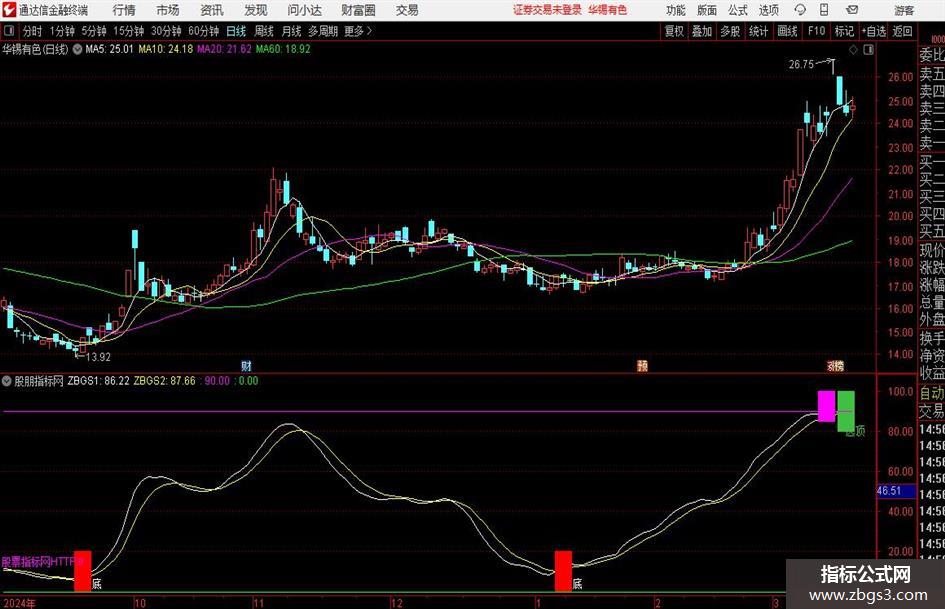Click the MA5: 25.01 indicator value
This screenshot has height=609, width=945.
pyautogui.click(x=109, y=49)
